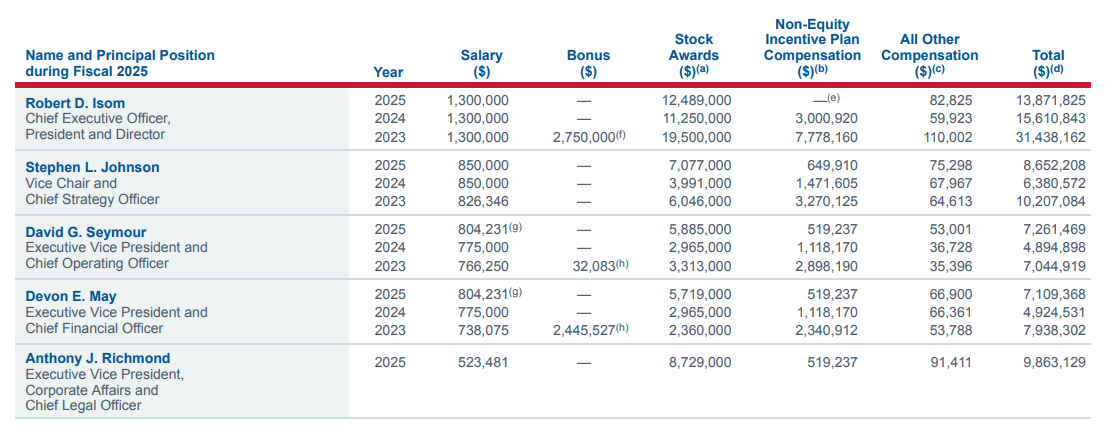Click the Non-Equity Incentive Plan Compensation header
This screenshot has width=1115, height=429.
812,47
